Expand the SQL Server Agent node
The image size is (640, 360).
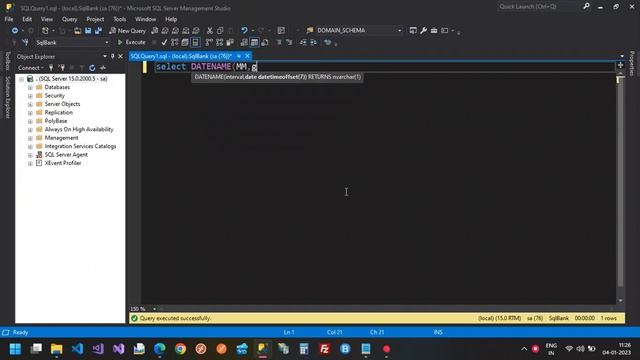point(30,155)
